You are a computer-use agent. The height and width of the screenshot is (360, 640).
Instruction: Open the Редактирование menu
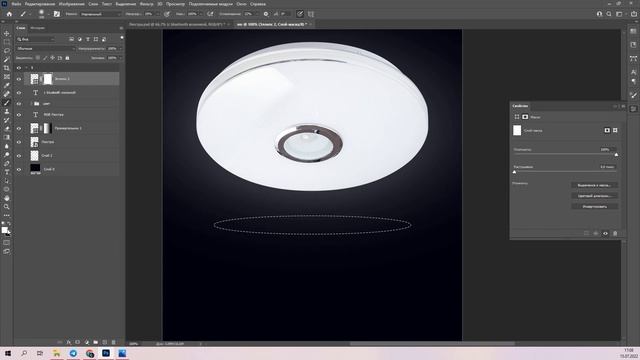pos(40,4)
